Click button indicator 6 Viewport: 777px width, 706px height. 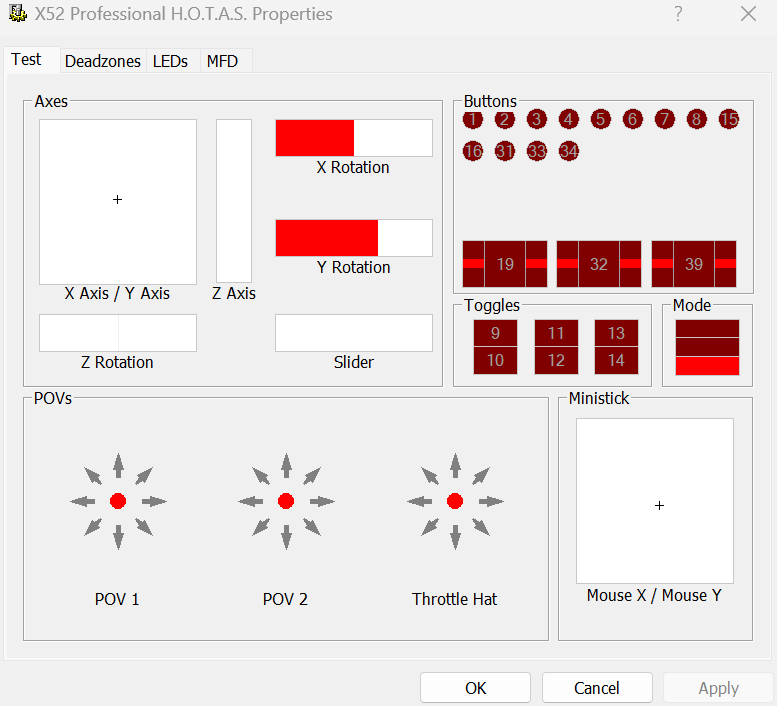(x=632, y=119)
